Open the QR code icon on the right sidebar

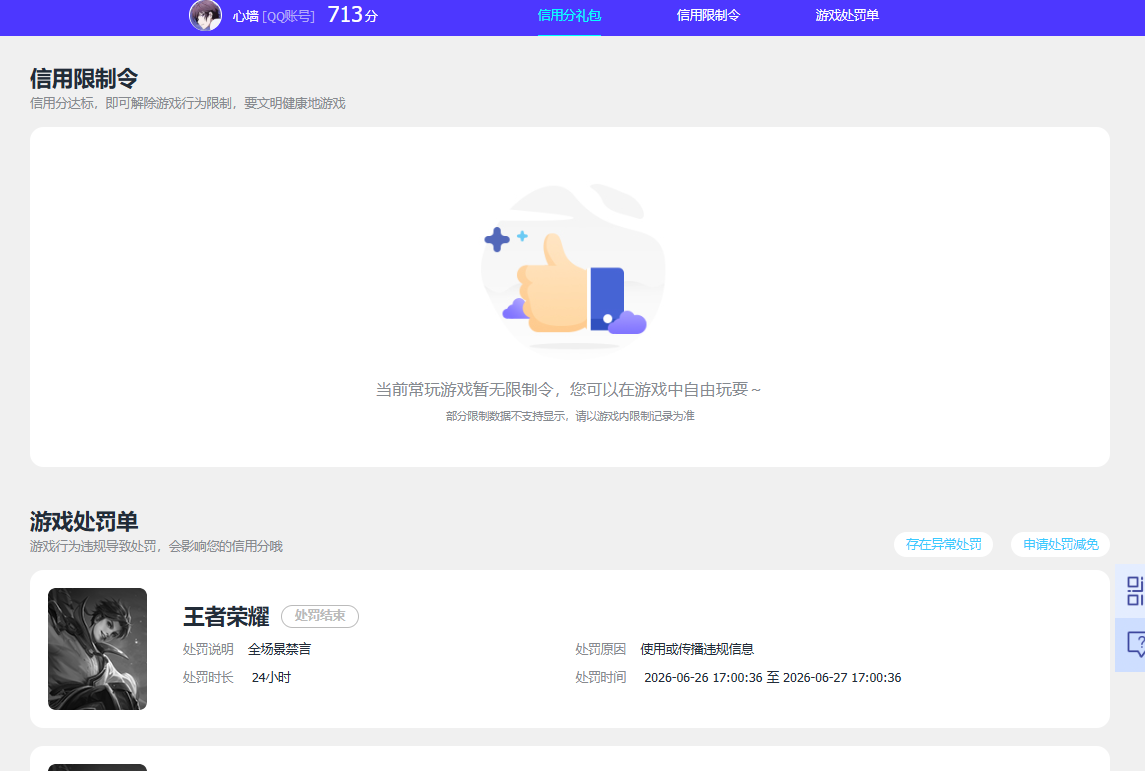(1134, 591)
